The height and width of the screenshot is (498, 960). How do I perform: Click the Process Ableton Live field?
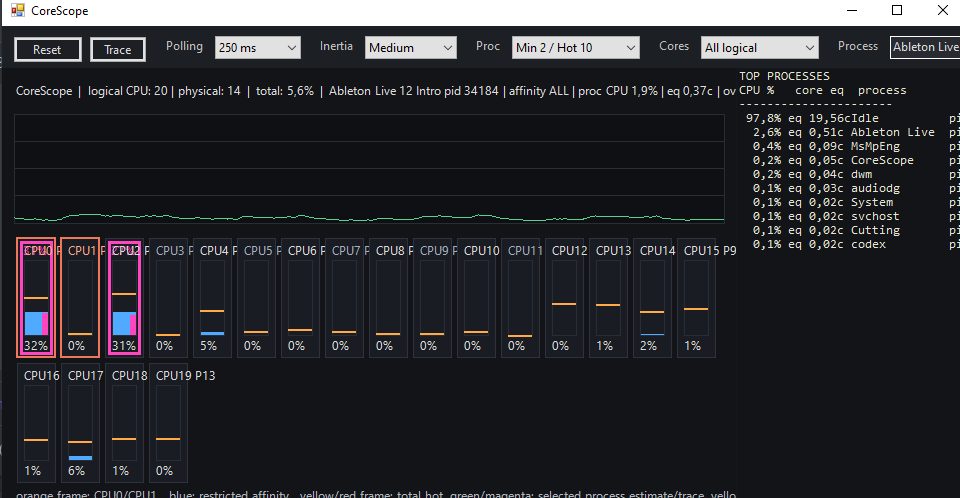[x=925, y=47]
